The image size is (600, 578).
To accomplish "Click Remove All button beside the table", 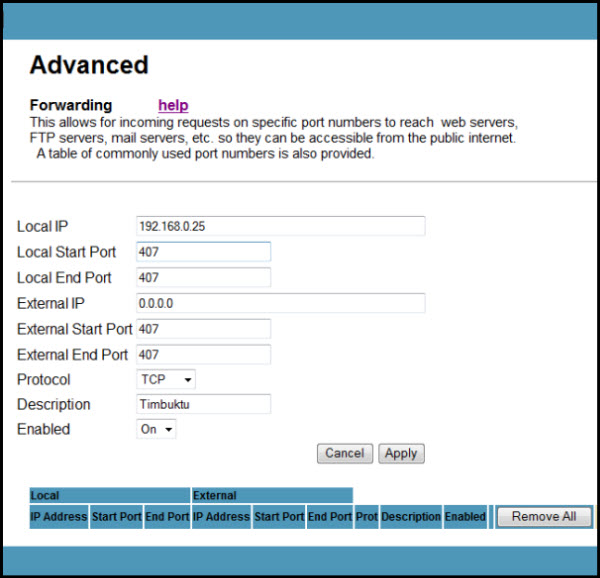I will (x=544, y=517).
